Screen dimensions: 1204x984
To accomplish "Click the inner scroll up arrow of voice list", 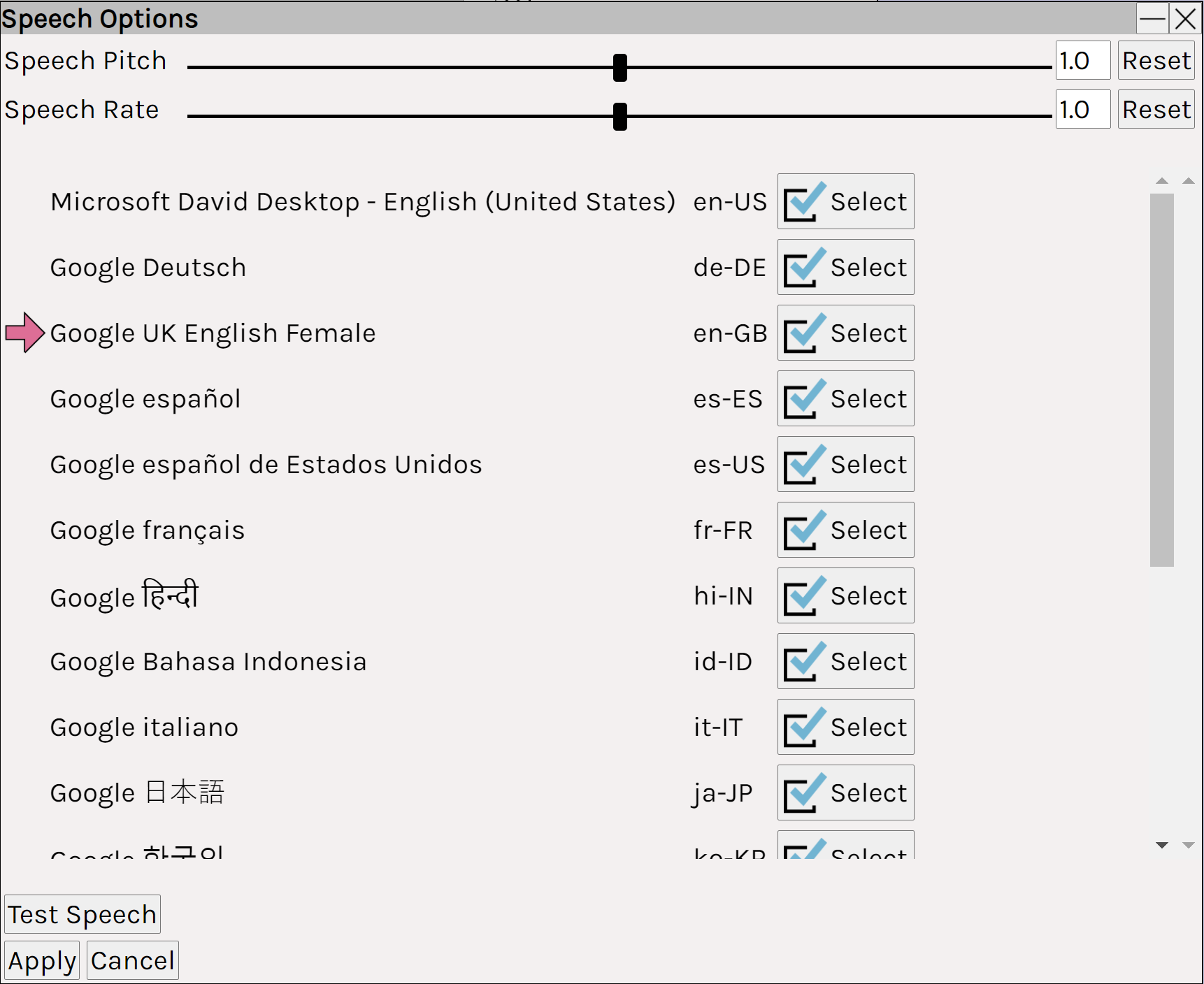I will (1162, 181).
